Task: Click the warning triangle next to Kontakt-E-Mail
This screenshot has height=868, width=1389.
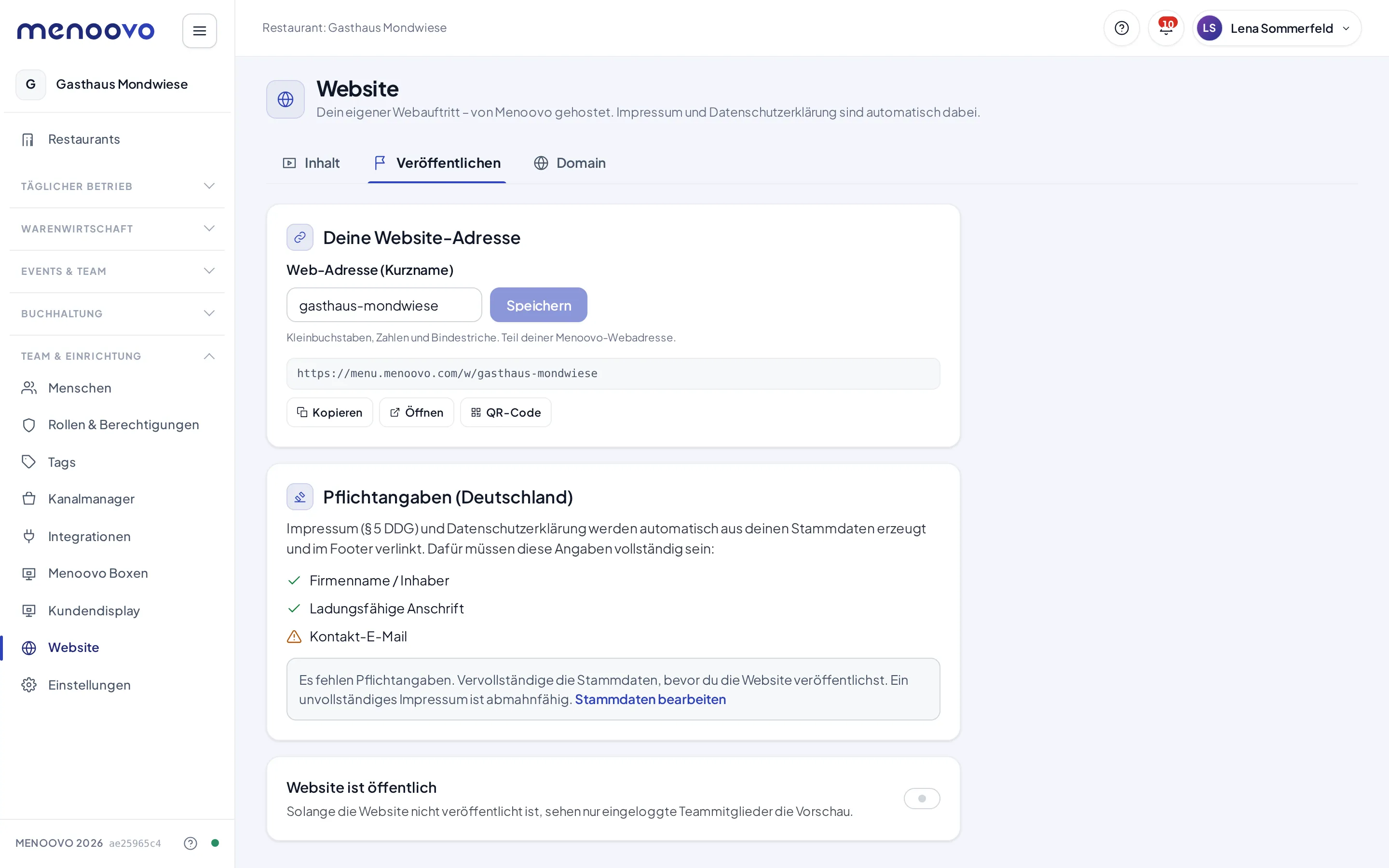Action: tap(294, 636)
